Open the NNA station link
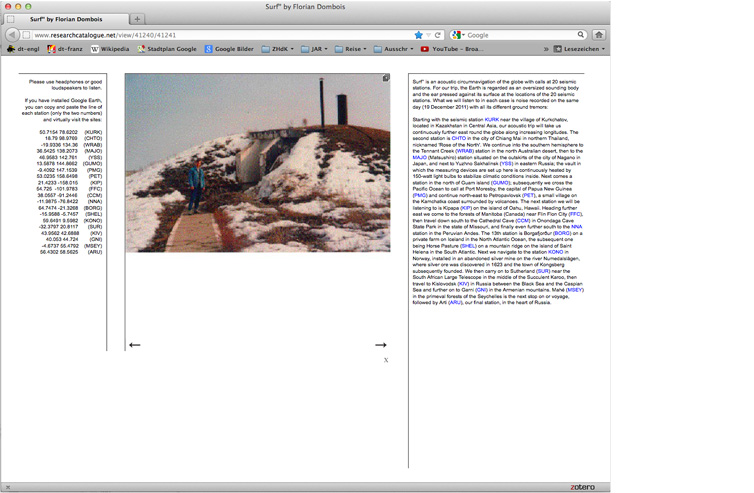754x493 pixels. [x=577, y=227]
